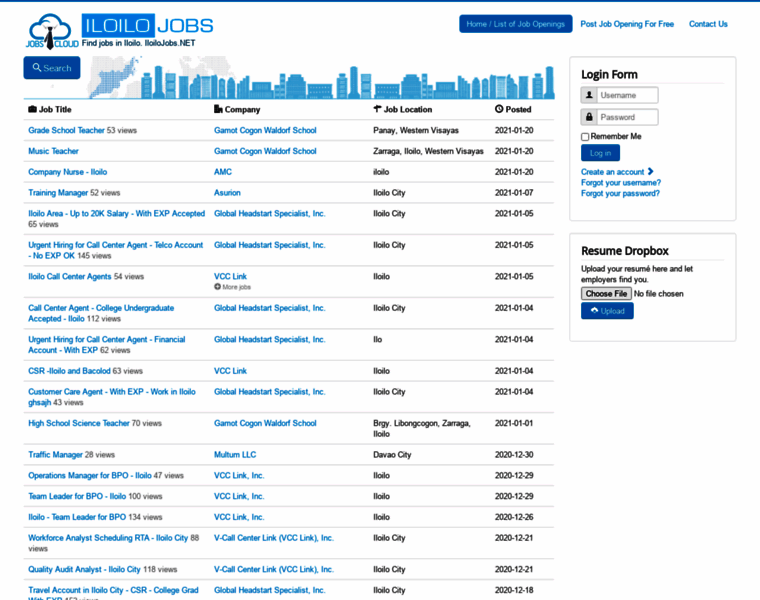Select the 2020-12-30 posted date

click(514, 455)
